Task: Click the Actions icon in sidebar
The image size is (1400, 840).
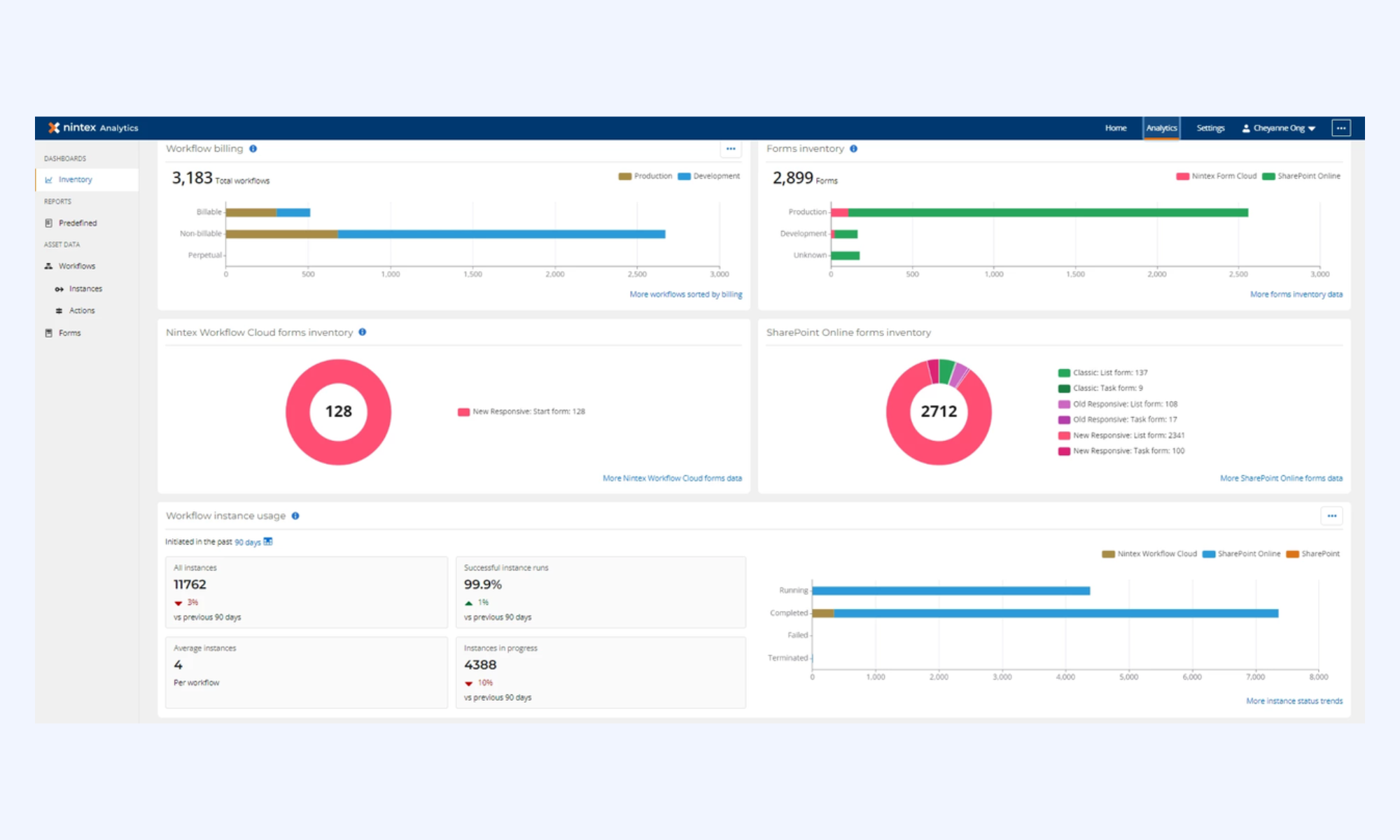Action: point(59,311)
